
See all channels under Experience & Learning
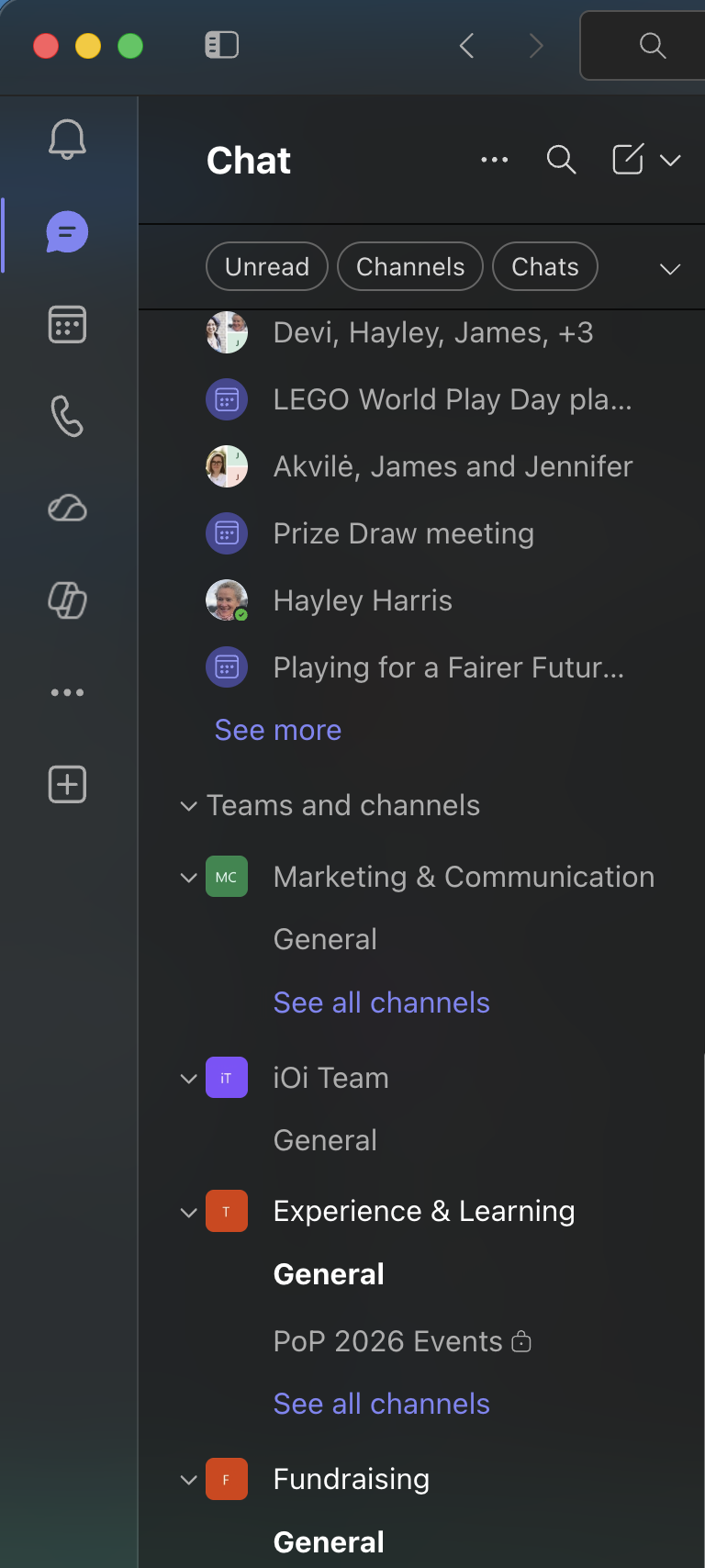(382, 1404)
